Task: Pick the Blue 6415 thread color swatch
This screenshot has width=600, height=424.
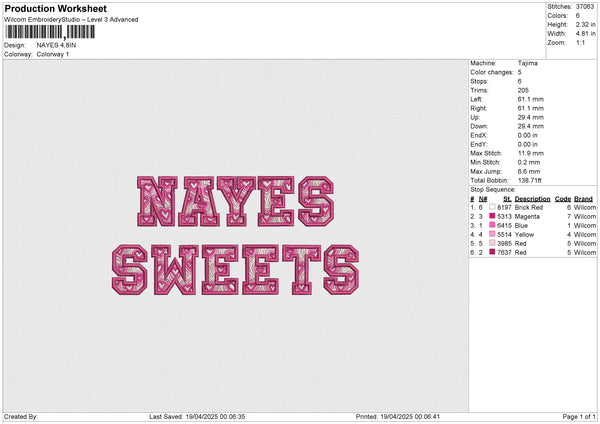Action: click(492, 225)
